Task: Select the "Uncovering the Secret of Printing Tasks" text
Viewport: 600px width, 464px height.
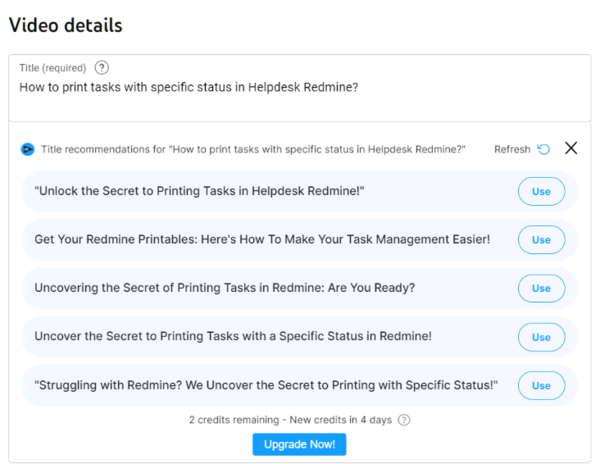Action: [x=224, y=288]
